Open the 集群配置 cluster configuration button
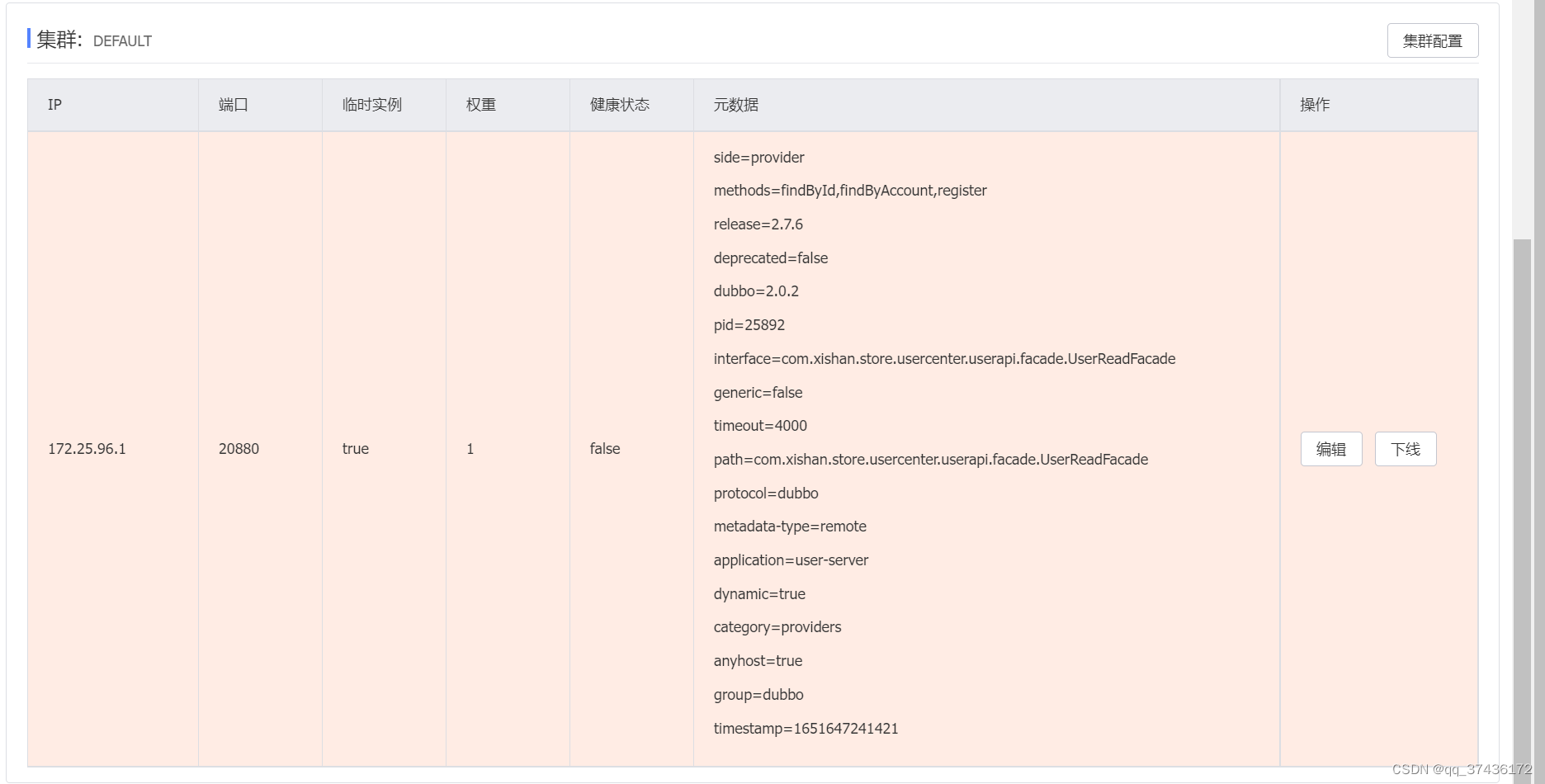Image resolution: width=1545 pixels, height=784 pixels. point(1432,40)
